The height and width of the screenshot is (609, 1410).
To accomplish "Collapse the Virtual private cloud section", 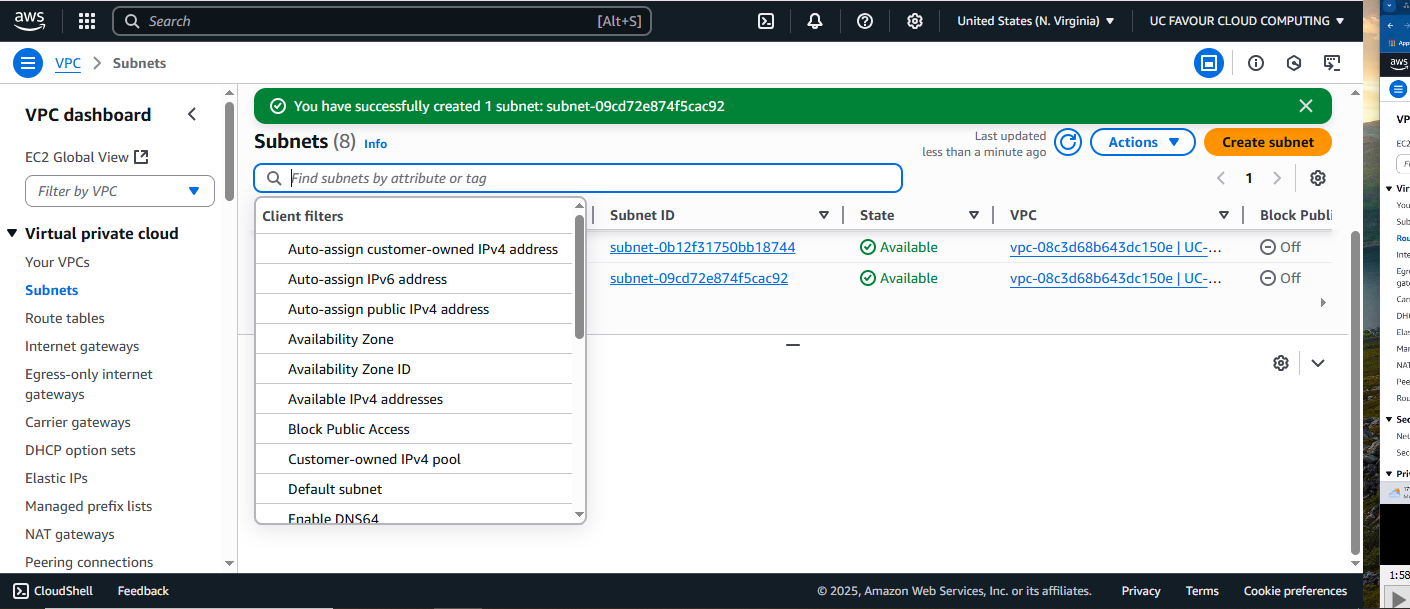I will [12, 234].
